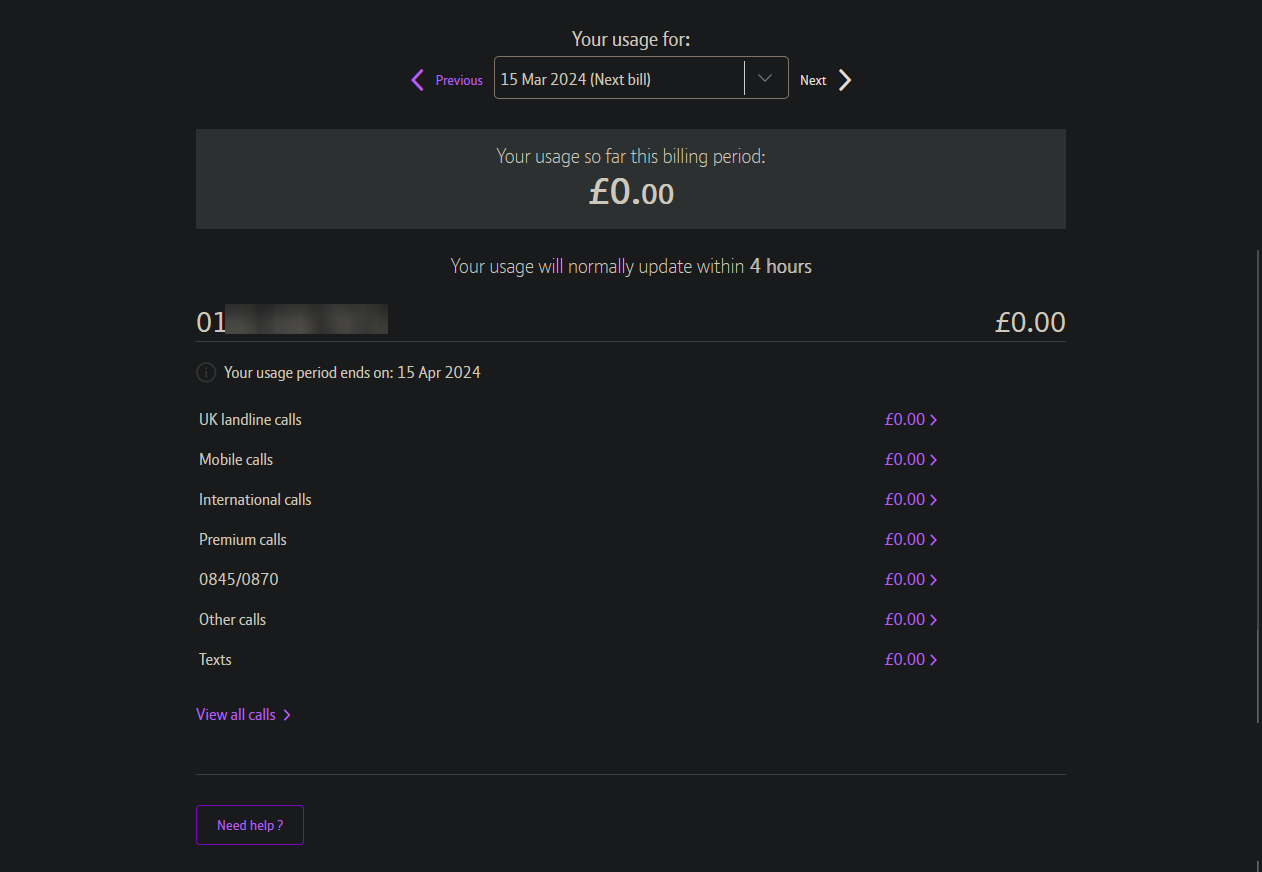1262x872 pixels.
Task: Open View all calls link
Action: click(236, 715)
